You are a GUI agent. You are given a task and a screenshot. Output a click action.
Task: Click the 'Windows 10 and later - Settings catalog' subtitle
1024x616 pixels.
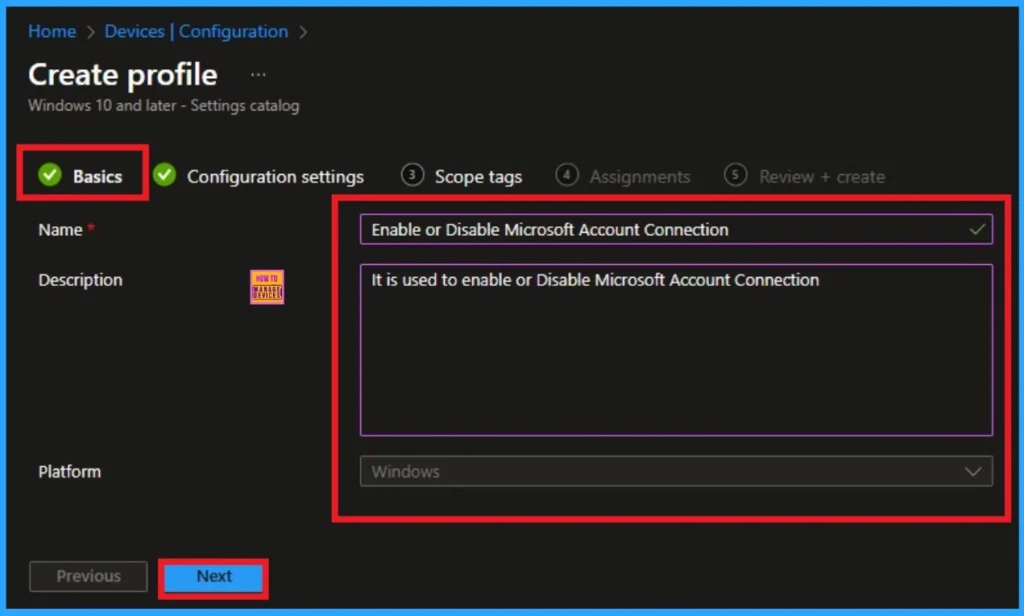(x=163, y=105)
